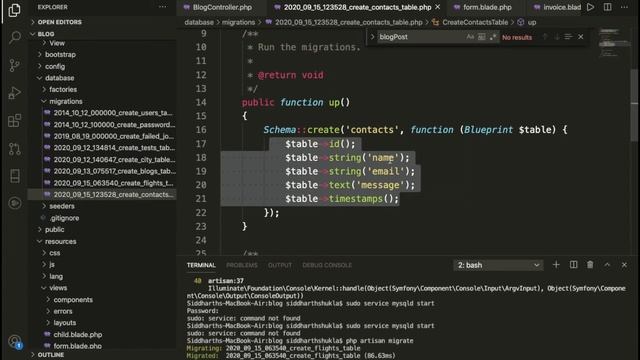
Task: Switch to the TERMINAL panel tab
Action: 201,265
